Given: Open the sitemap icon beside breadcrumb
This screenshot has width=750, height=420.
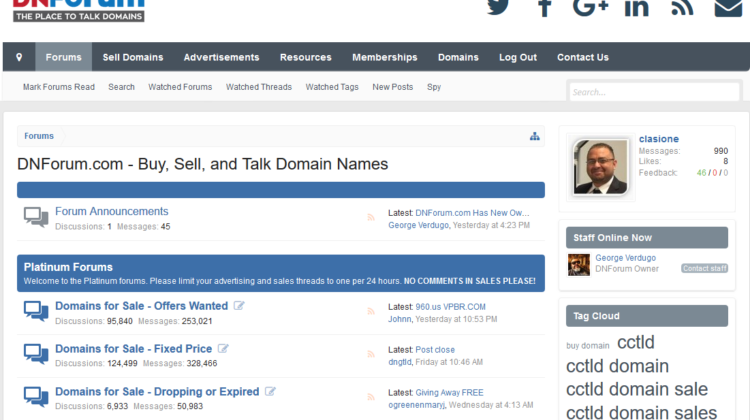Looking at the screenshot, I should 535,136.
